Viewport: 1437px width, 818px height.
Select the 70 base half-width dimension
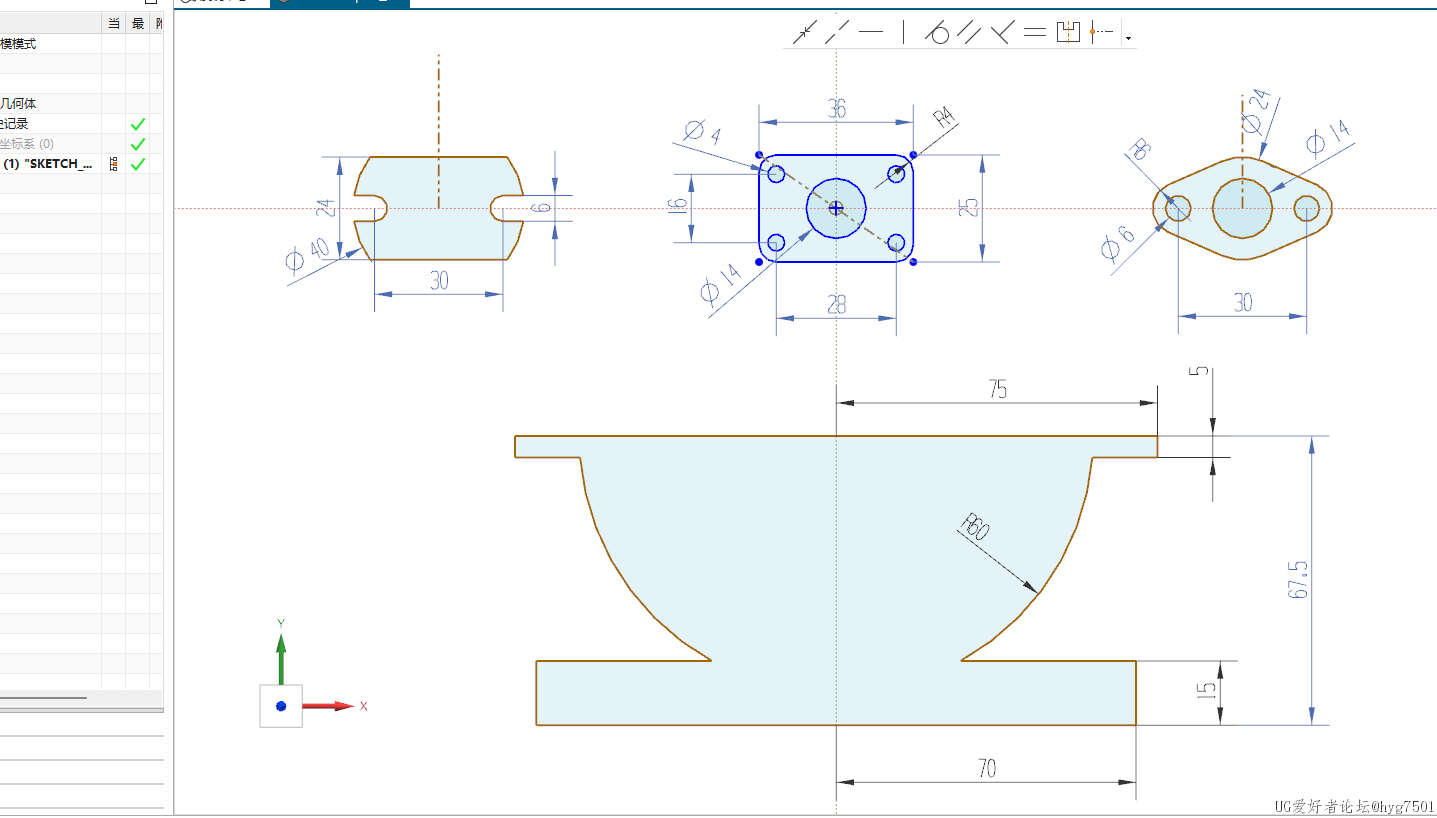(986, 769)
